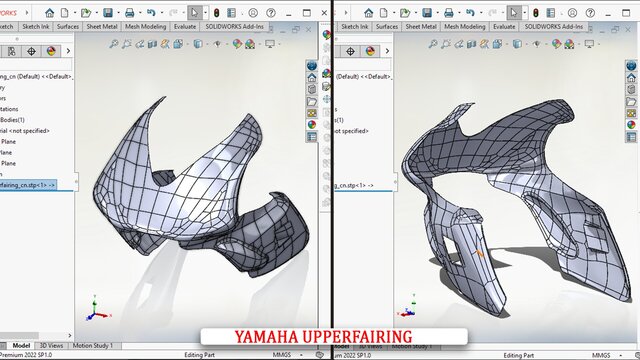The width and height of the screenshot is (640, 360).
Task: Open DimXpertManager crosshair tab in left panel
Action: click(31, 51)
